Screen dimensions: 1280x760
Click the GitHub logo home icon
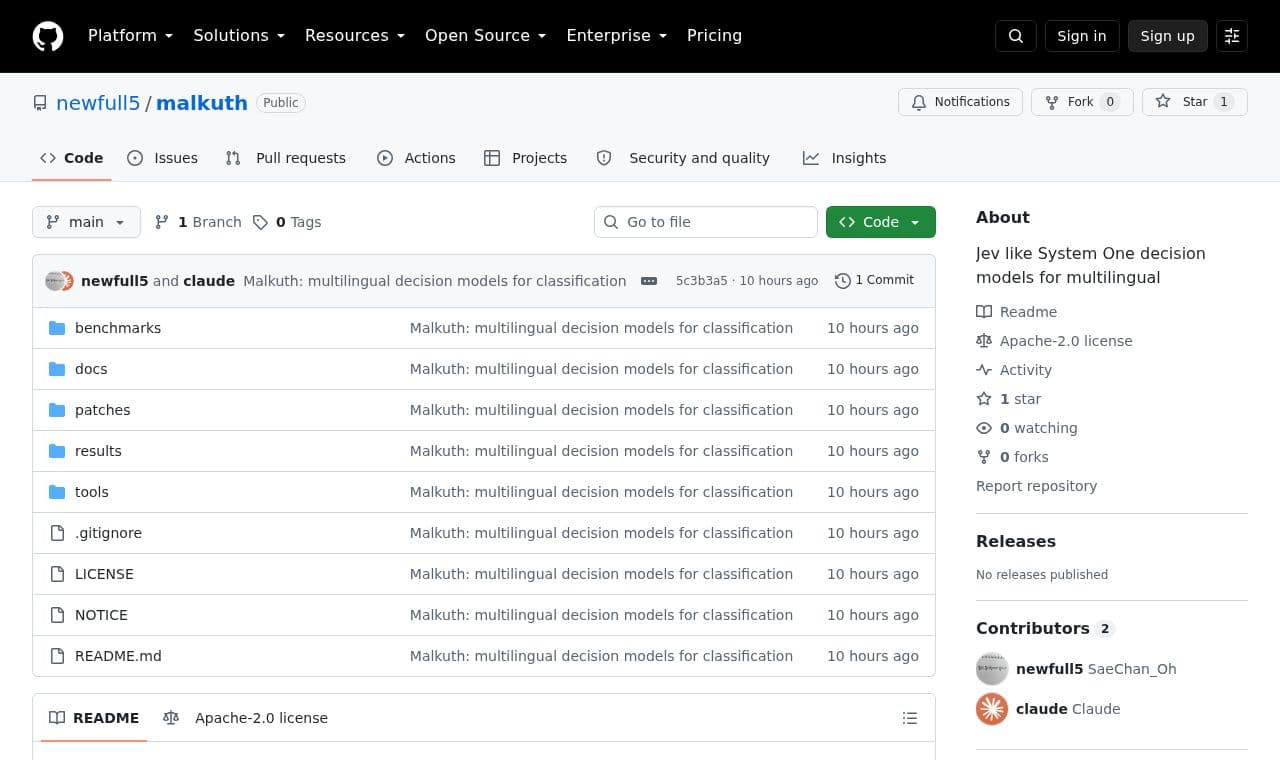point(48,36)
